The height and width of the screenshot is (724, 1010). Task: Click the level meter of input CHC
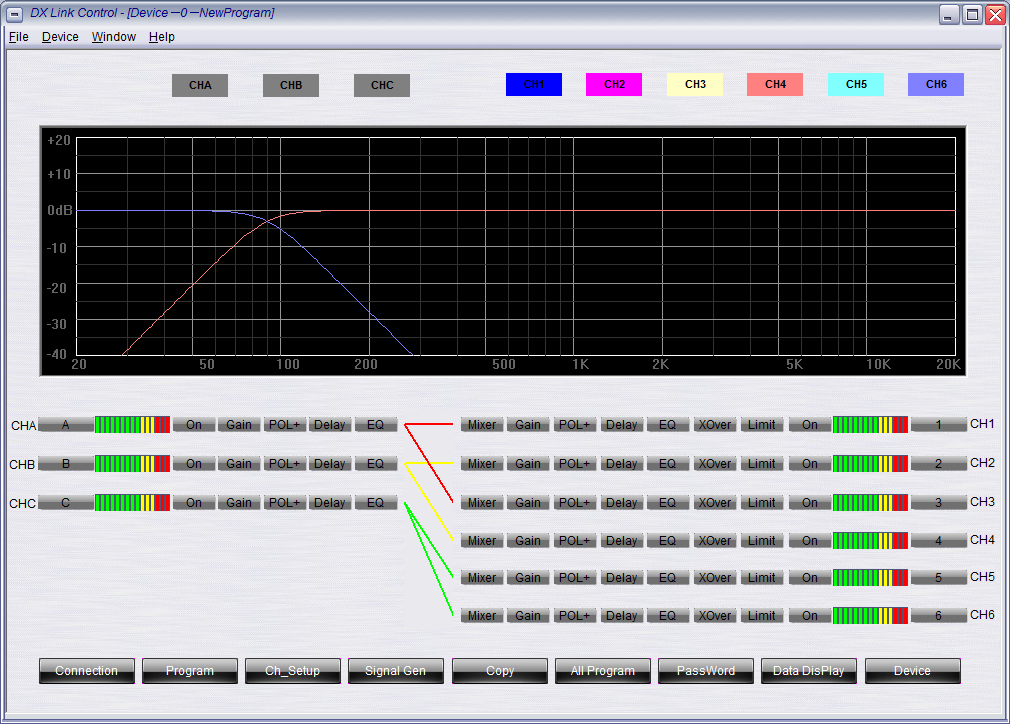point(132,503)
